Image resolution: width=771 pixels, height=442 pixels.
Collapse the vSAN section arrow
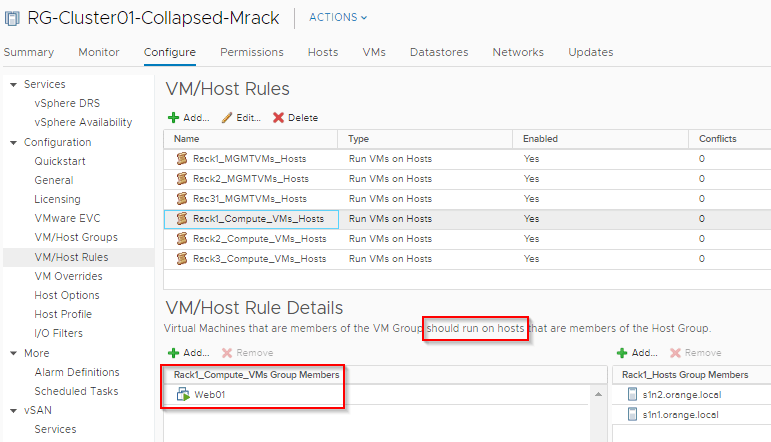(x=13, y=411)
